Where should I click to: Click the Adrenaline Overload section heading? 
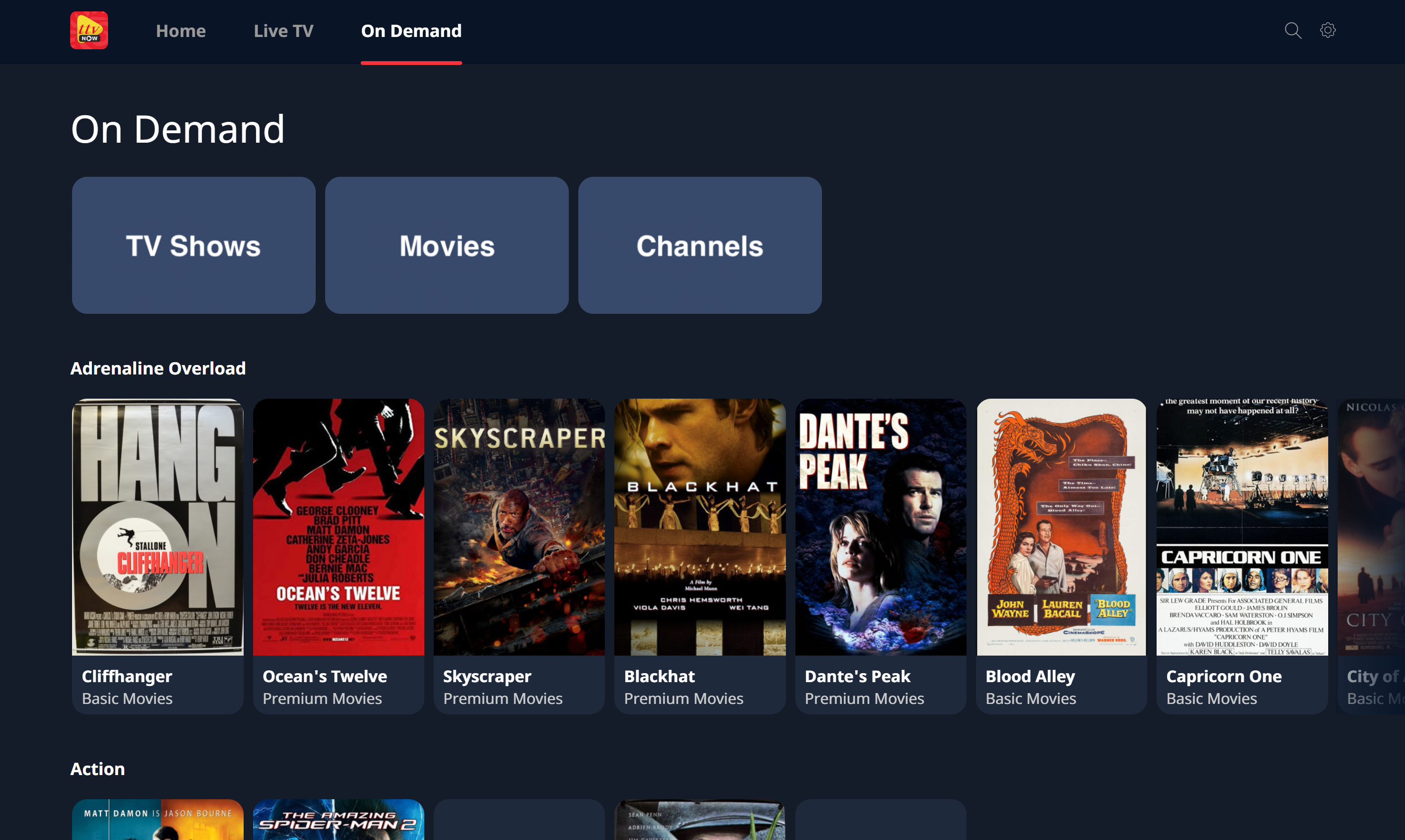(x=158, y=368)
